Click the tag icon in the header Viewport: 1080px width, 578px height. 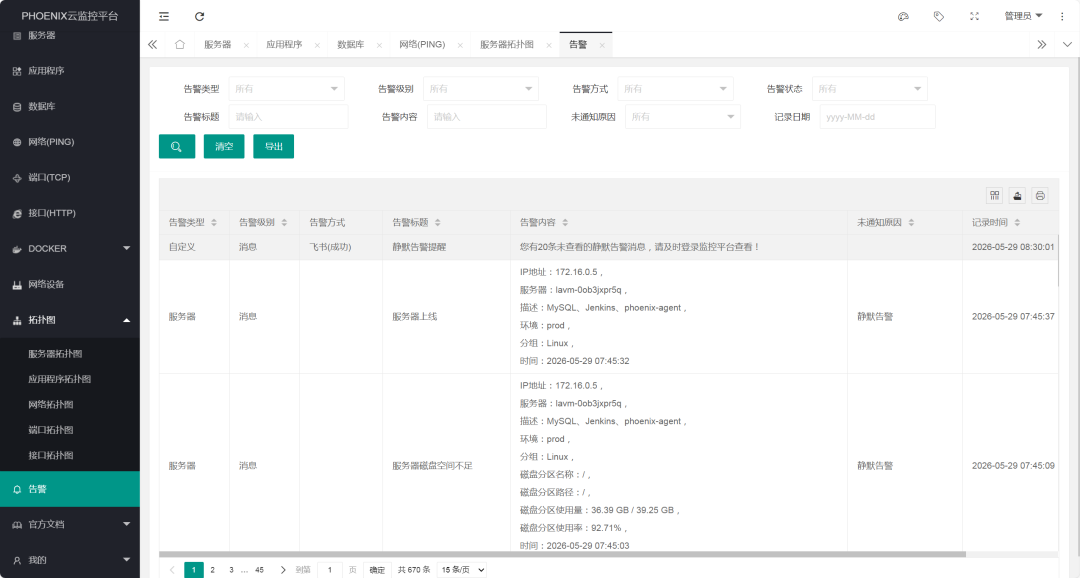938,16
